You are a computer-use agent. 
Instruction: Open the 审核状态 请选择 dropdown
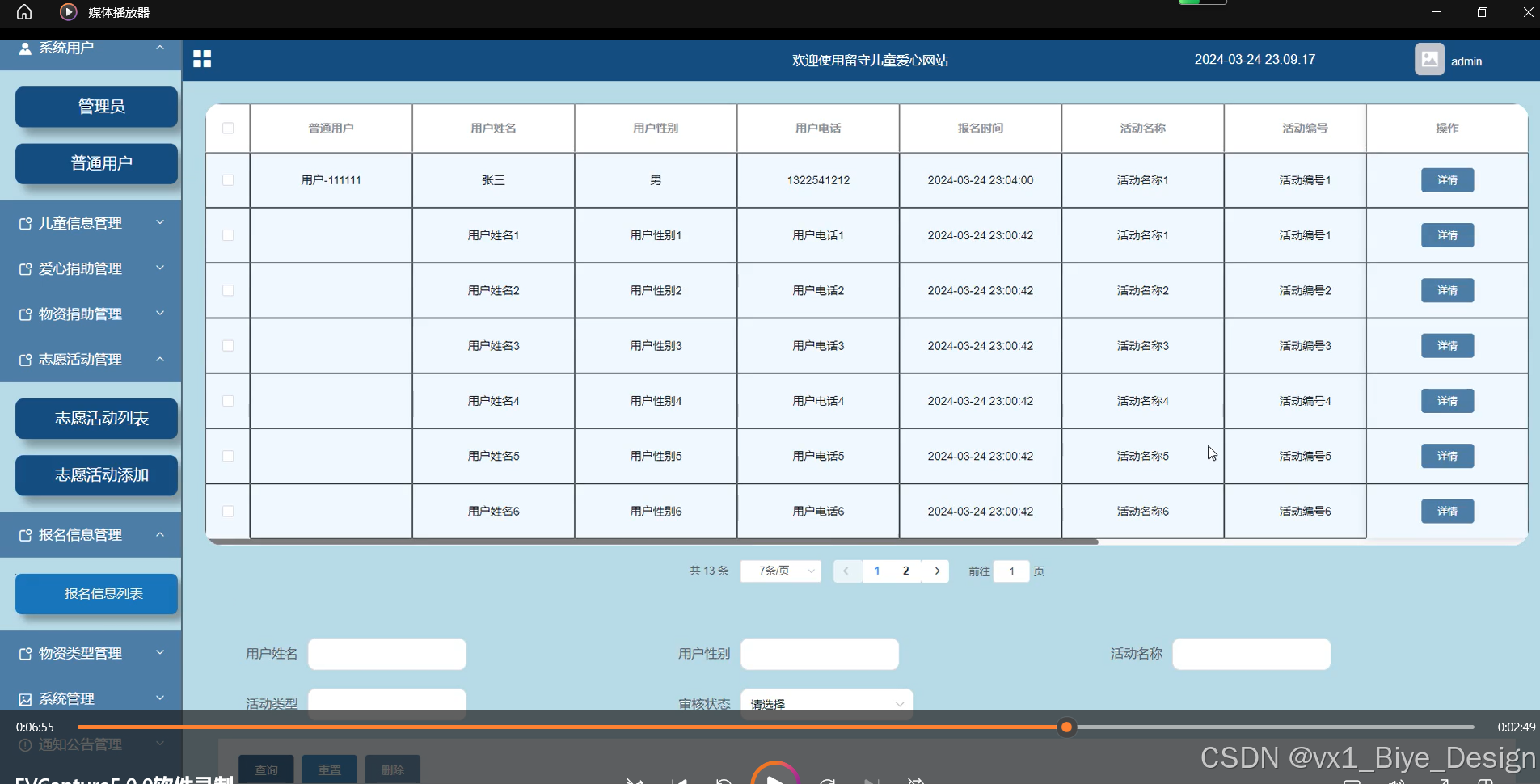(x=827, y=704)
